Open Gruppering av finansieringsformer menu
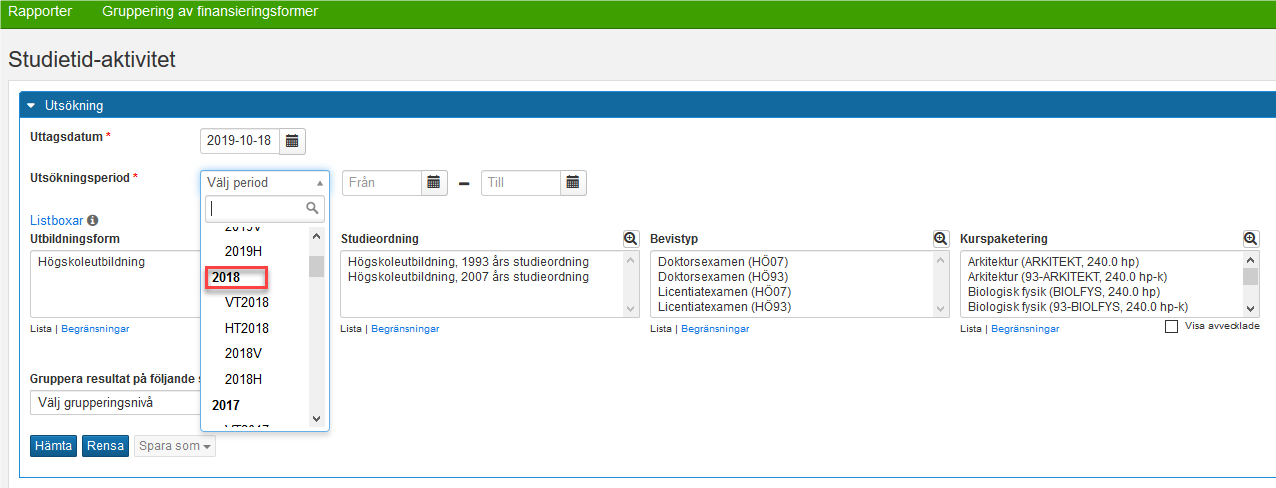The image size is (1276, 488). 210,12
